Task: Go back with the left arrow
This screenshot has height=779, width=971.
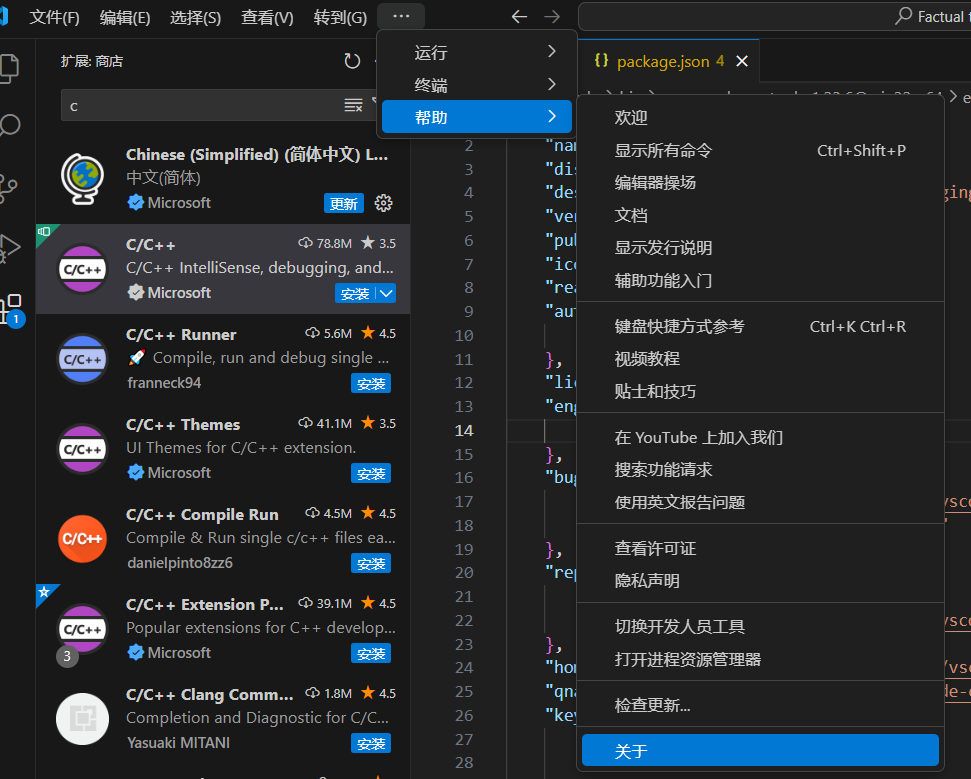Action: (519, 17)
